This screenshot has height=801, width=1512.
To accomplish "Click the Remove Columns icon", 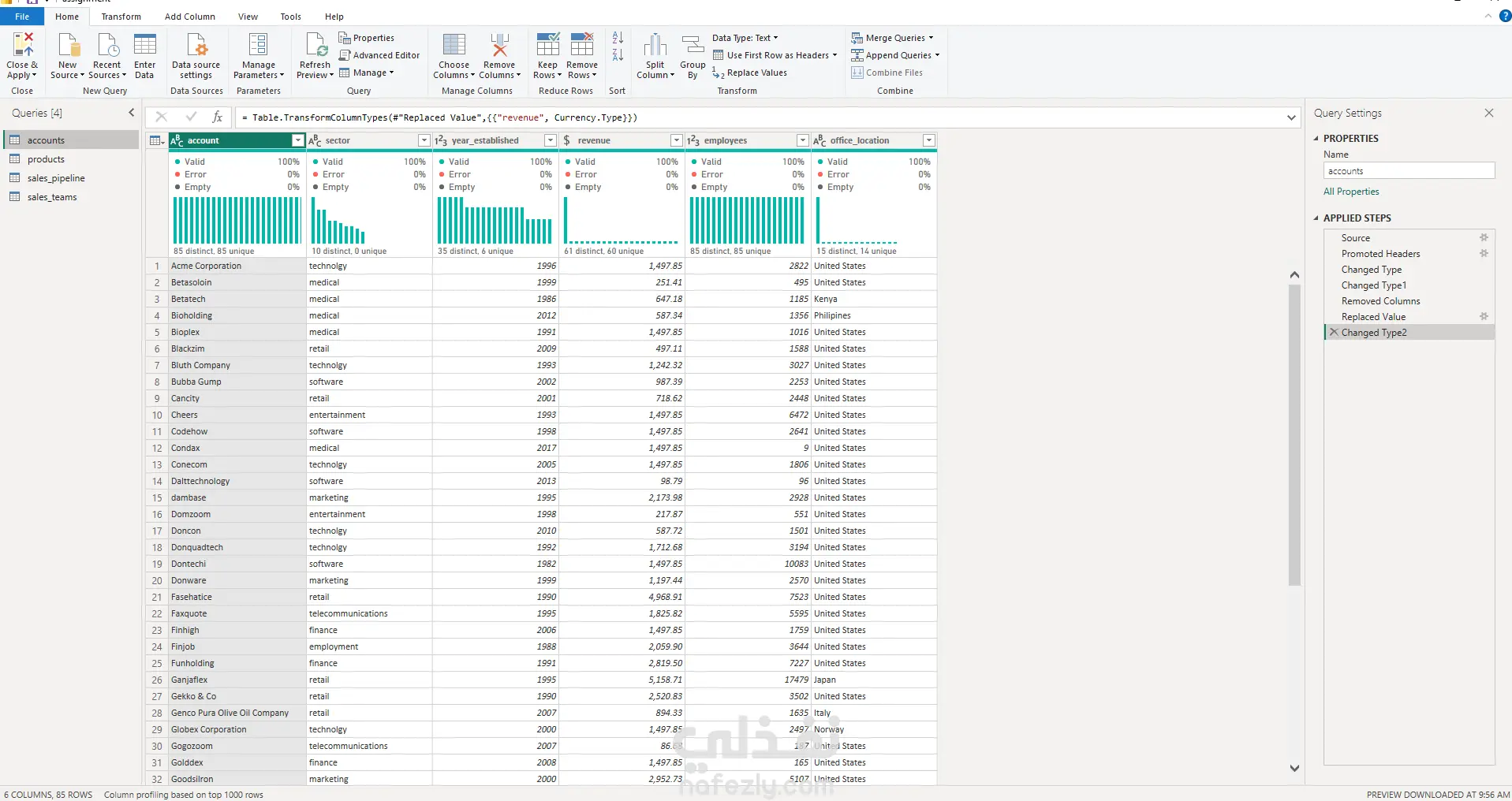I will 499,45.
